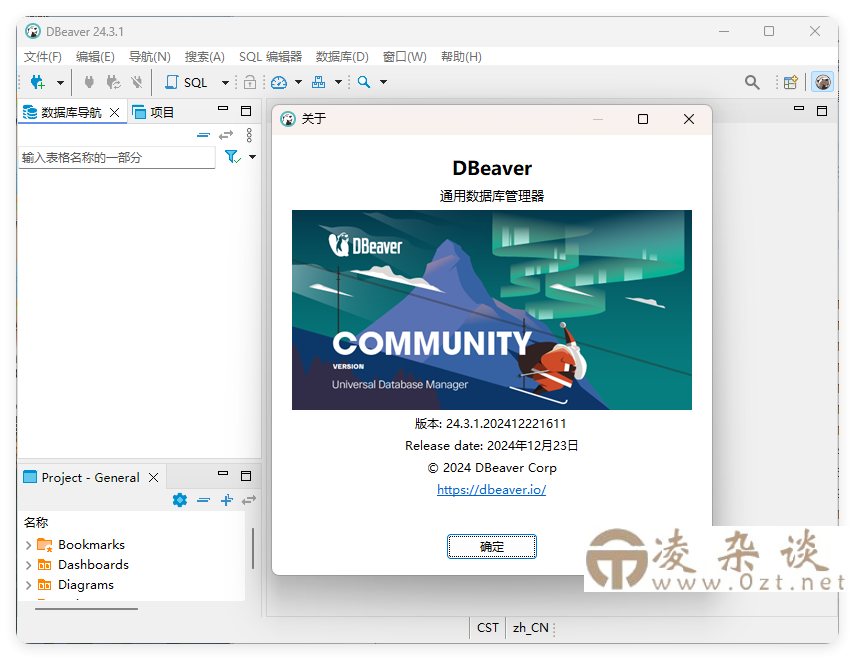Maximize the Project - General panel
855x660 pixels.
pos(246,476)
